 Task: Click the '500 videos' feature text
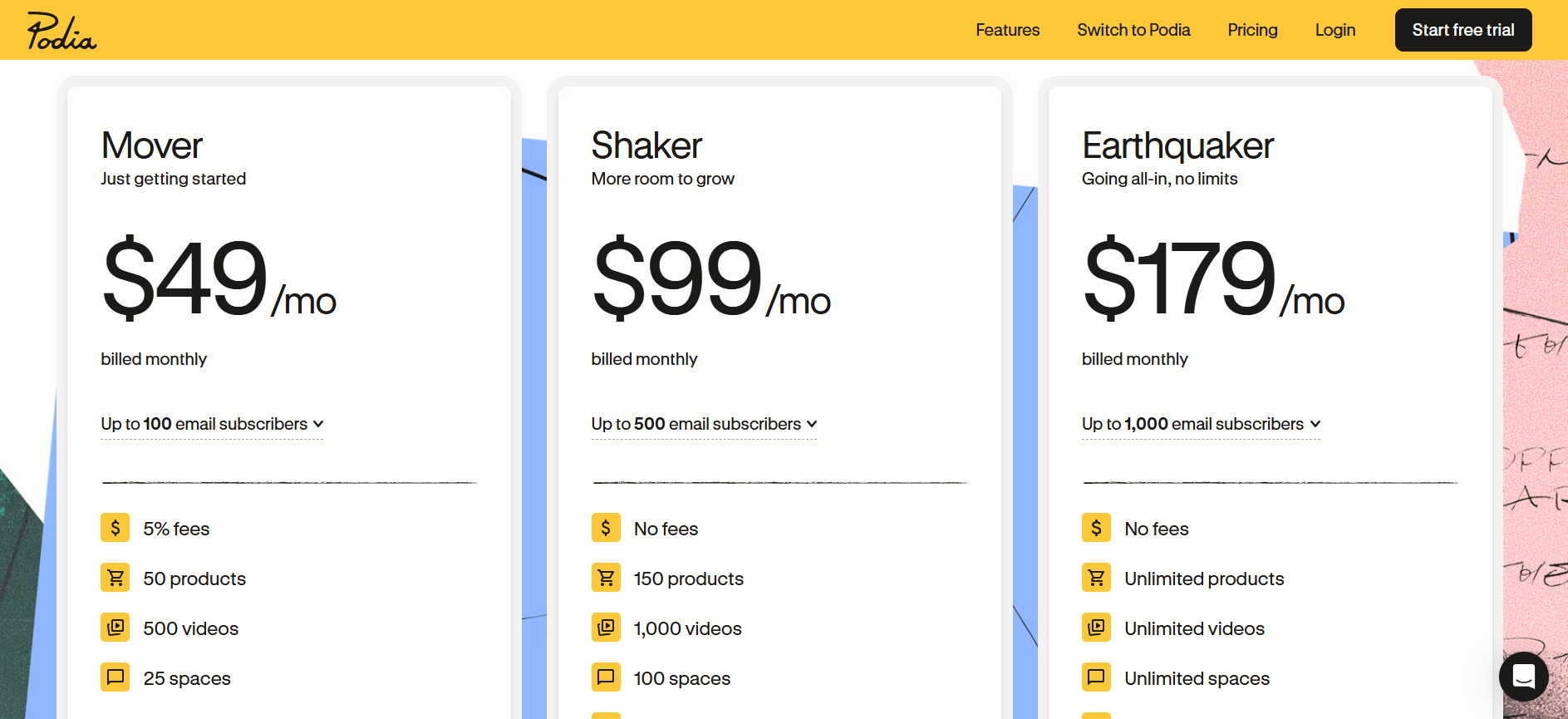(x=190, y=628)
